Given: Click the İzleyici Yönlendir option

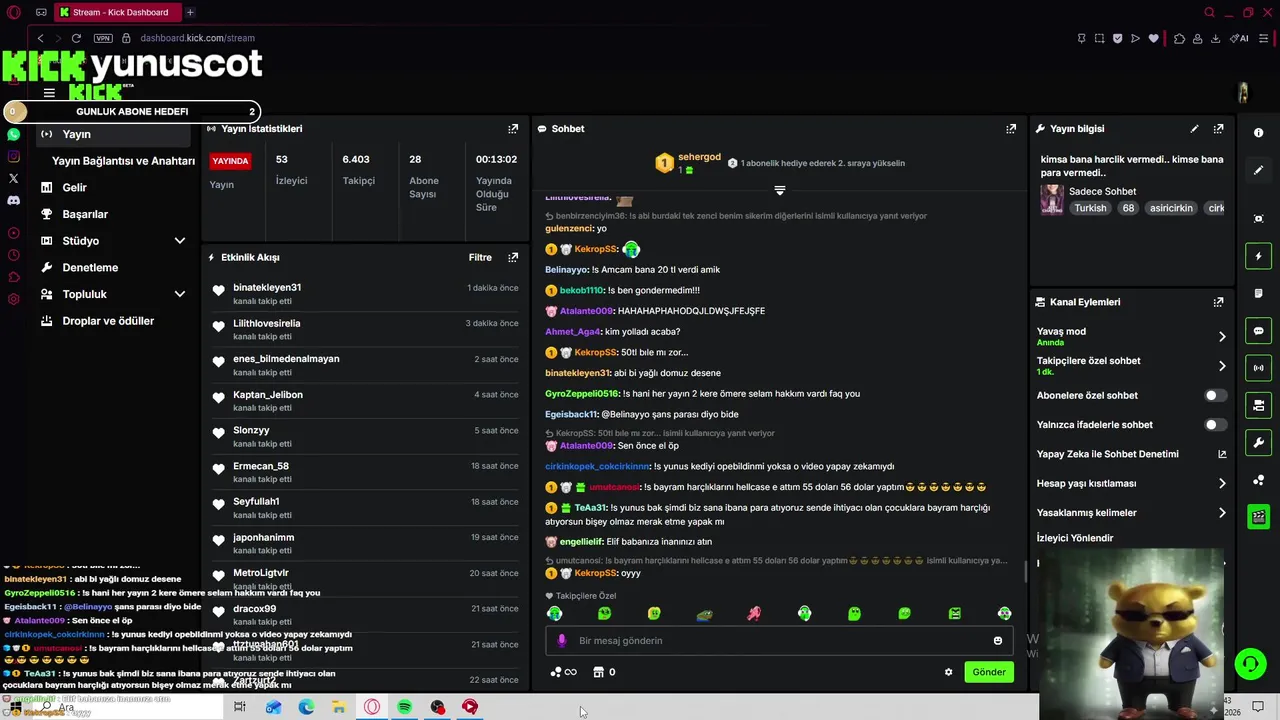Looking at the screenshot, I should point(1075,538).
